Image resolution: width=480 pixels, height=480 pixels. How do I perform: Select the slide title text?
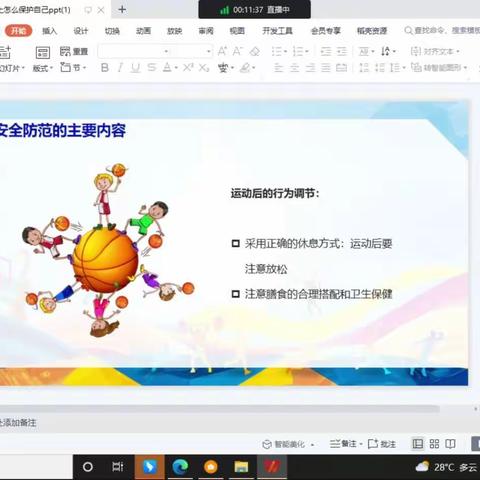(63, 130)
